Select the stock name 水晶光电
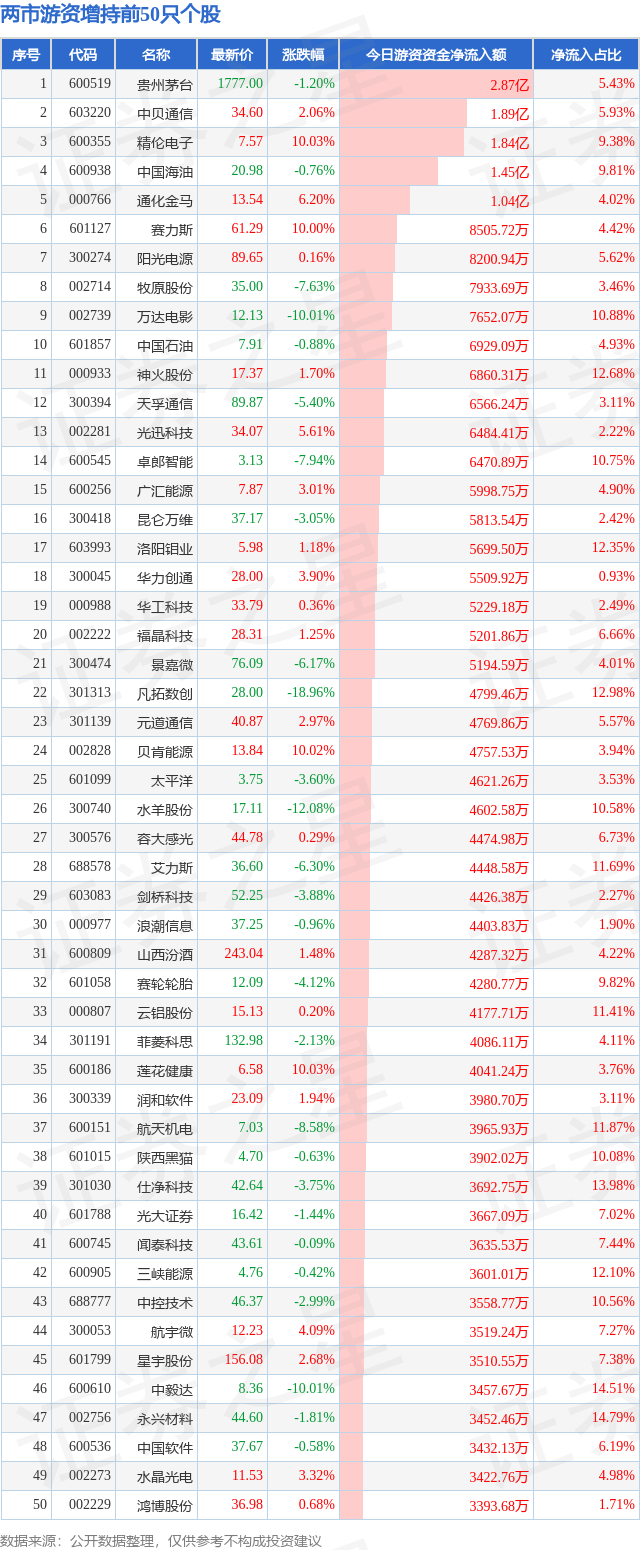The width and height of the screenshot is (640, 1550). (x=166, y=1476)
